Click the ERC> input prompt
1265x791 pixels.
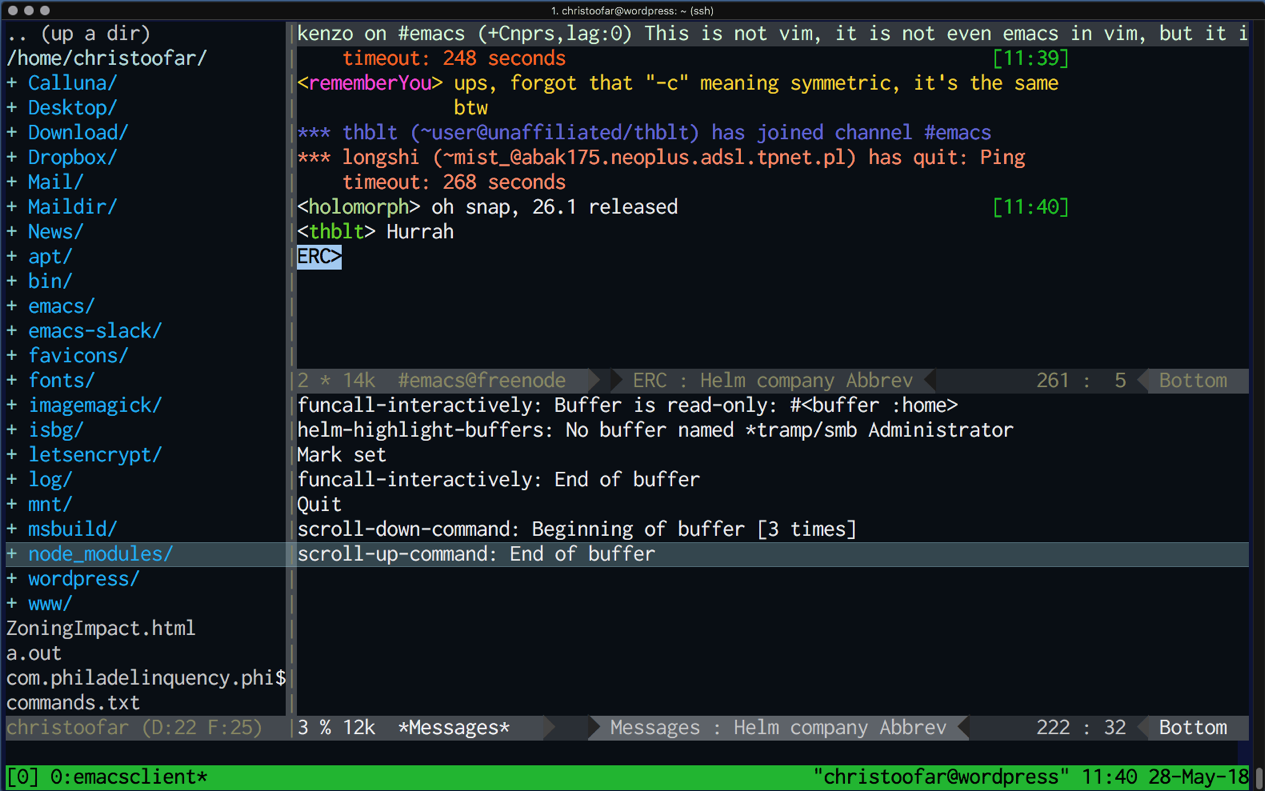319,257
